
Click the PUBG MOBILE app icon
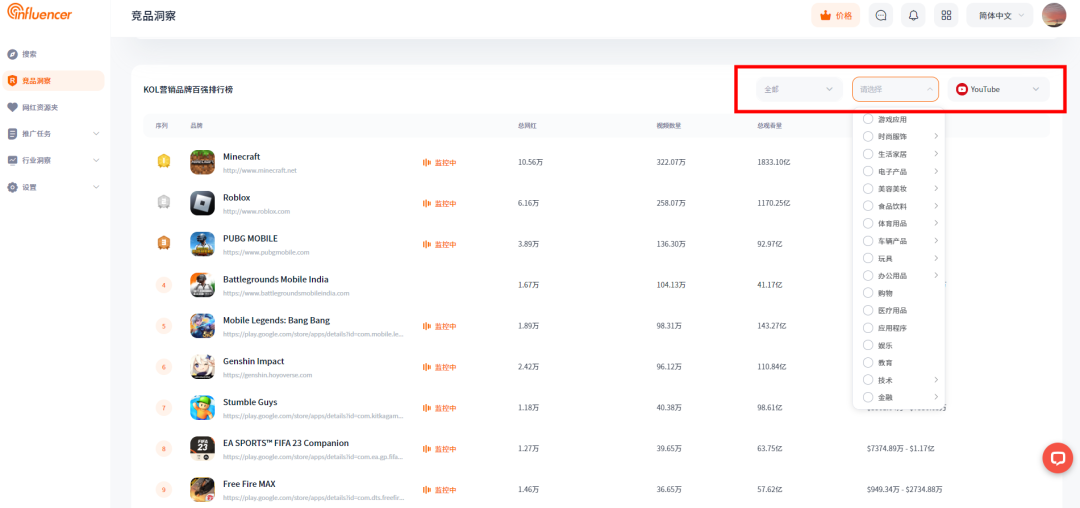coord(202,244)
